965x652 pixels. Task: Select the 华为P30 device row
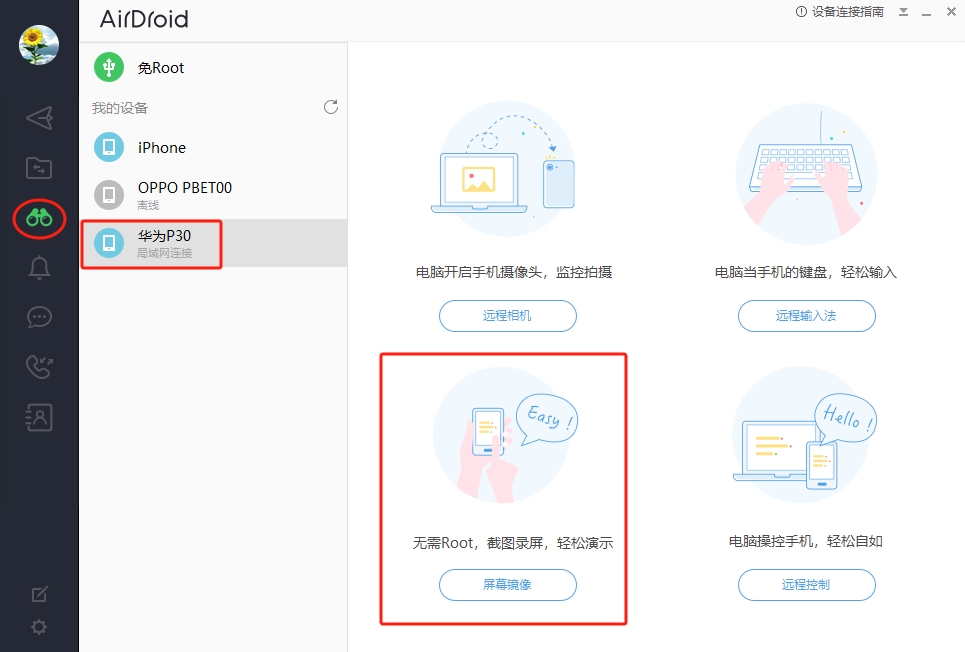click(x=213, y=243)
